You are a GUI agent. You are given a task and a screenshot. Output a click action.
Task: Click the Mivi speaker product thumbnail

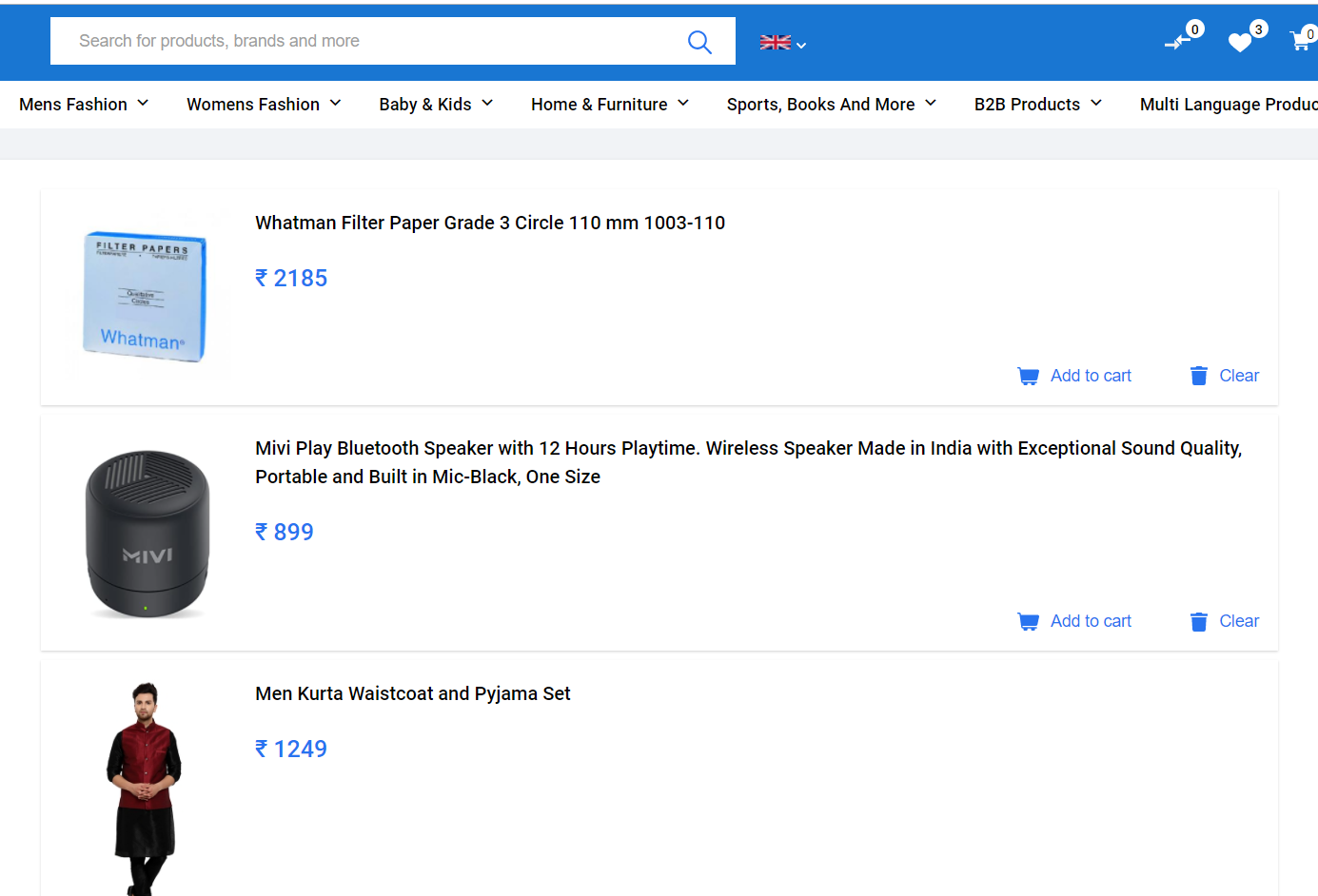pyautogui.click(x=147, y=534)
